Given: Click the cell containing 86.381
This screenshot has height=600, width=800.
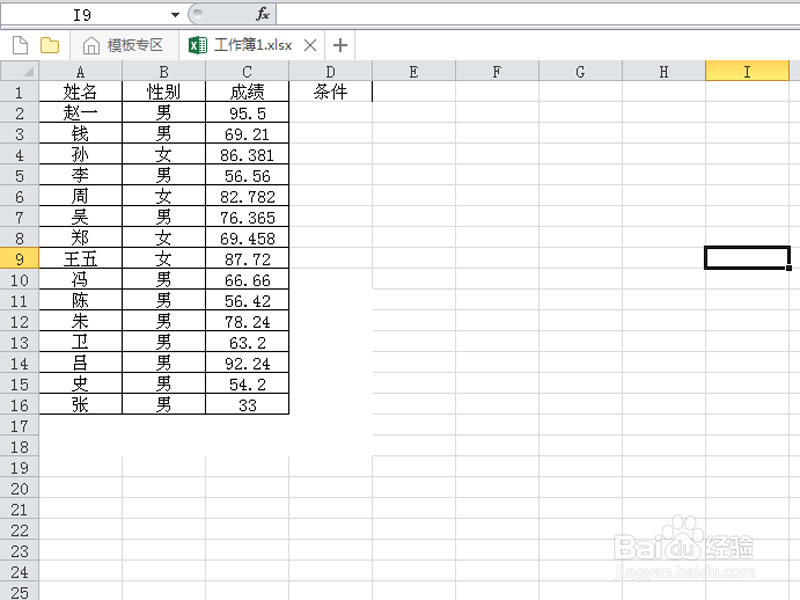Looking at the screenshot, I should pyautogui.click(x=247, y=155).
